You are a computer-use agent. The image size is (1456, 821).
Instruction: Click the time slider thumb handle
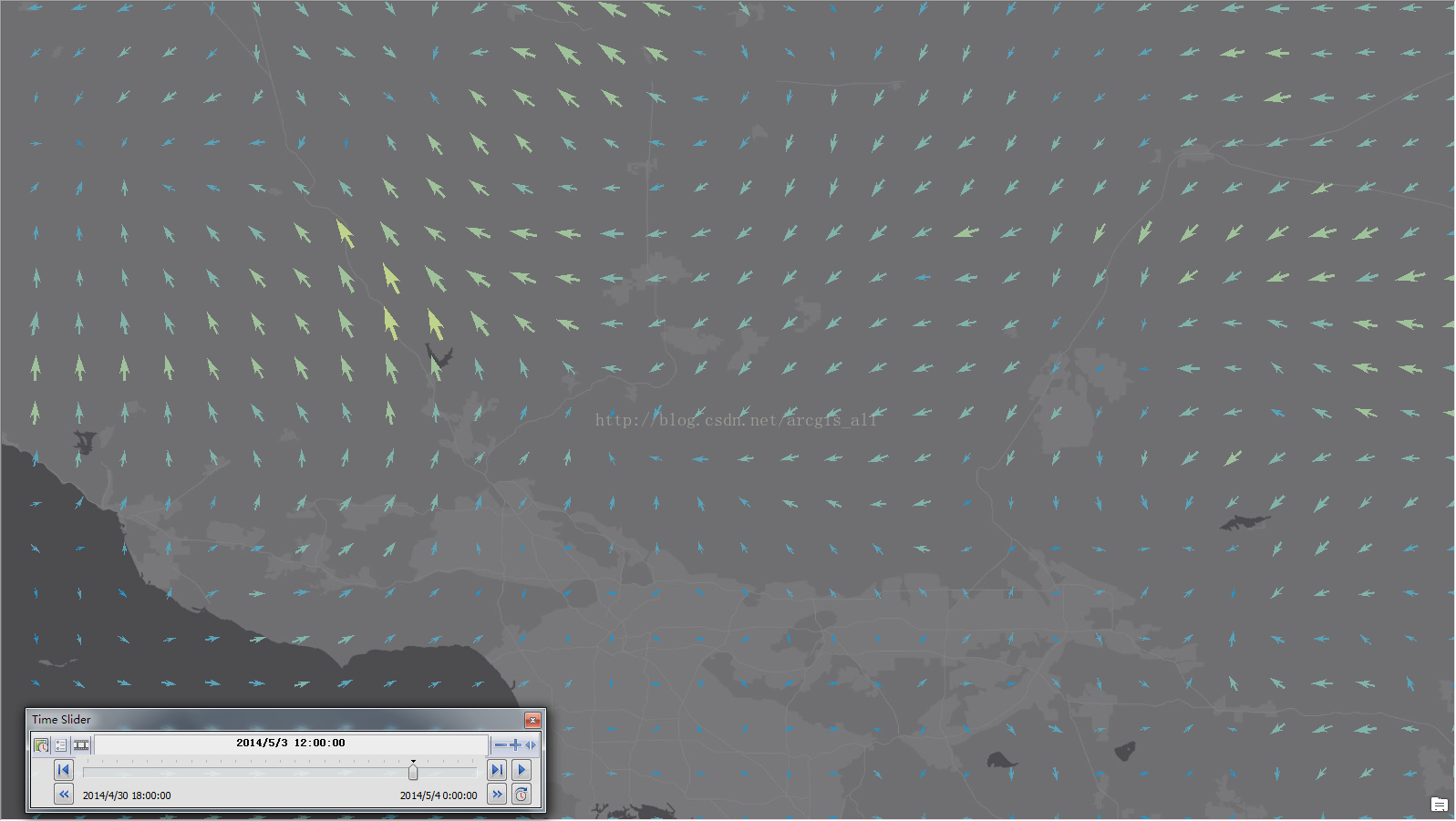click(x=413, y=773)
